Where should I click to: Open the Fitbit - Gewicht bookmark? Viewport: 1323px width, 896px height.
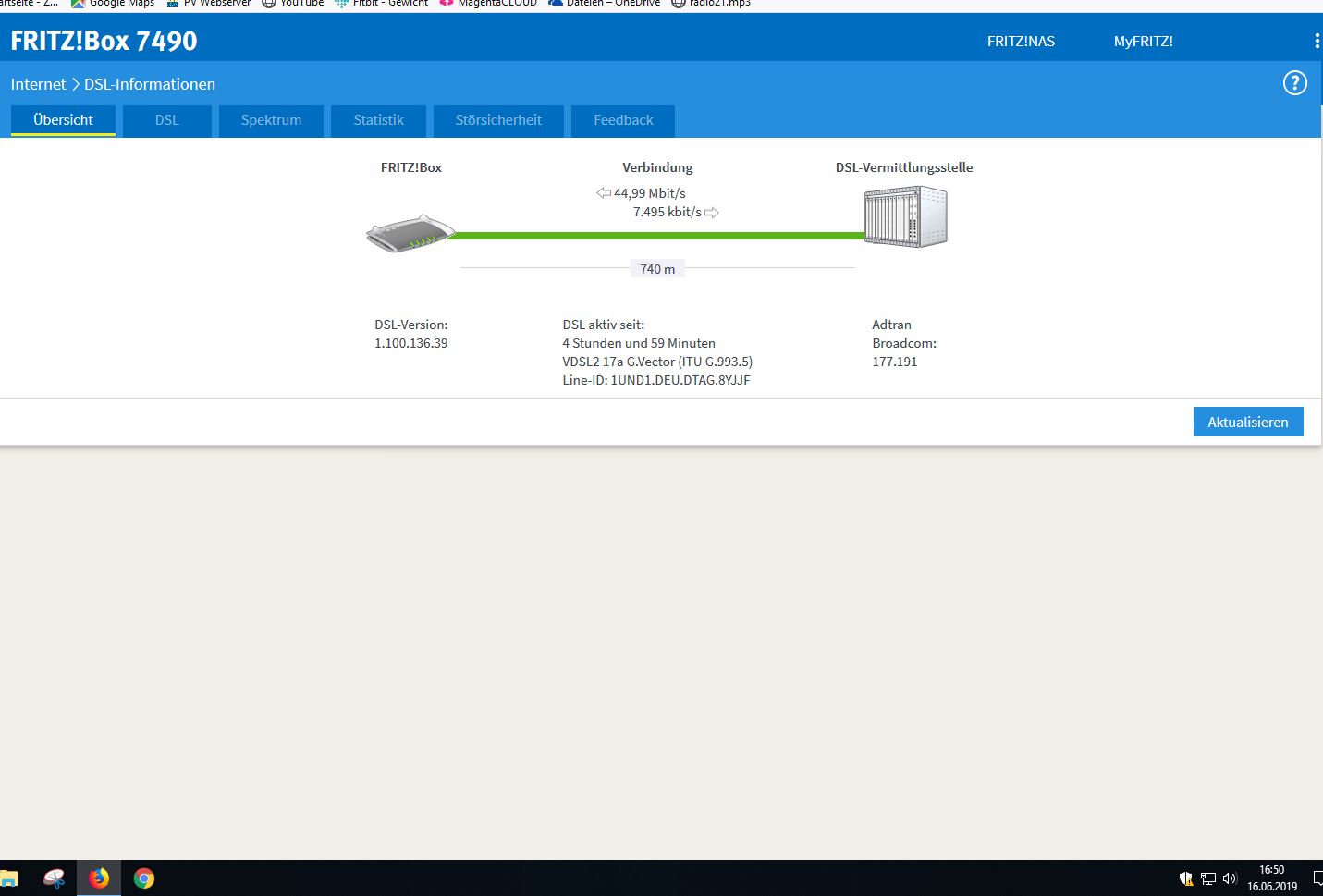[381, 4]
